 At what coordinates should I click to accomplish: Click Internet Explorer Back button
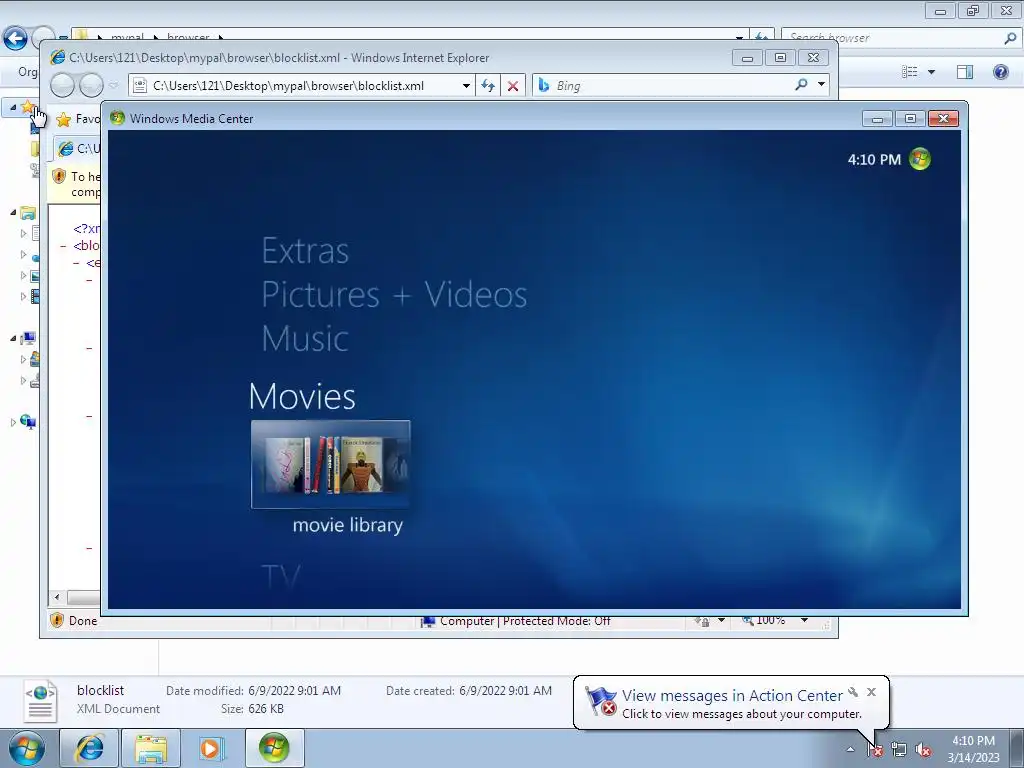click(x=63, y=86)
